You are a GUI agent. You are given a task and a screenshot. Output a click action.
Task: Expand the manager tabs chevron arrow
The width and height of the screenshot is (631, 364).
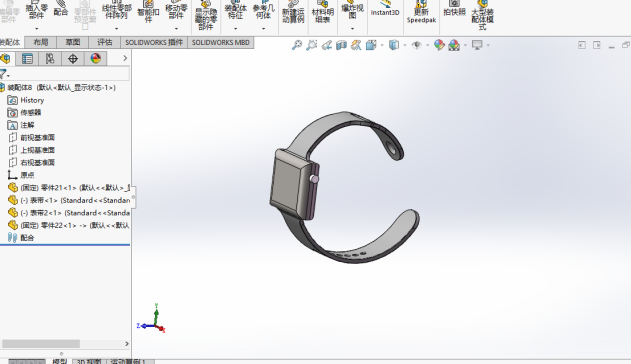click(x=125, y=58)
